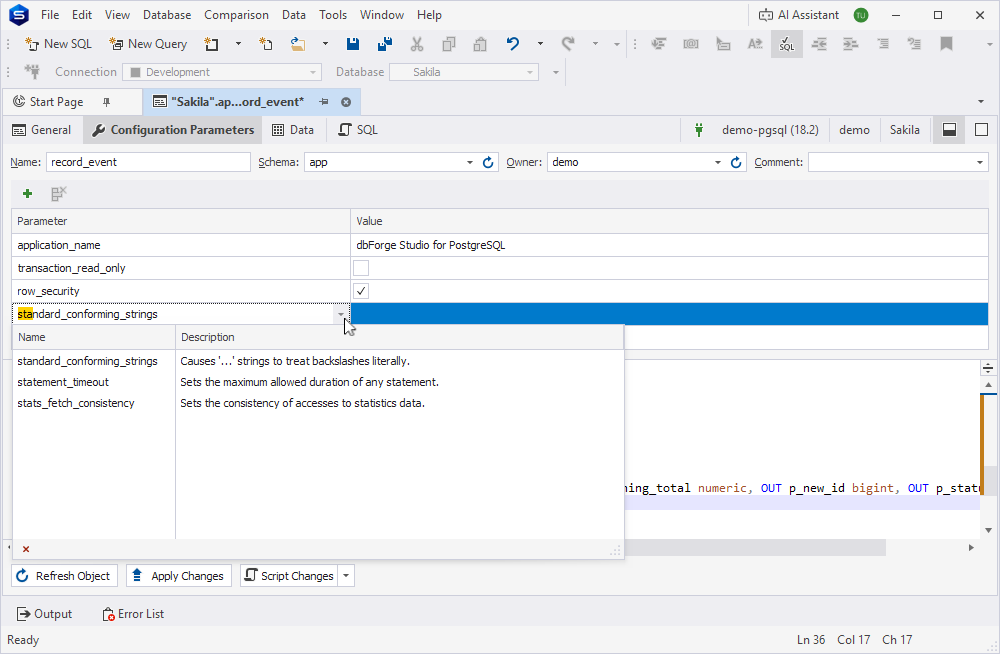Click the New Query toolbar button
The image size is (1000, 654).
[x=148, y=44]
